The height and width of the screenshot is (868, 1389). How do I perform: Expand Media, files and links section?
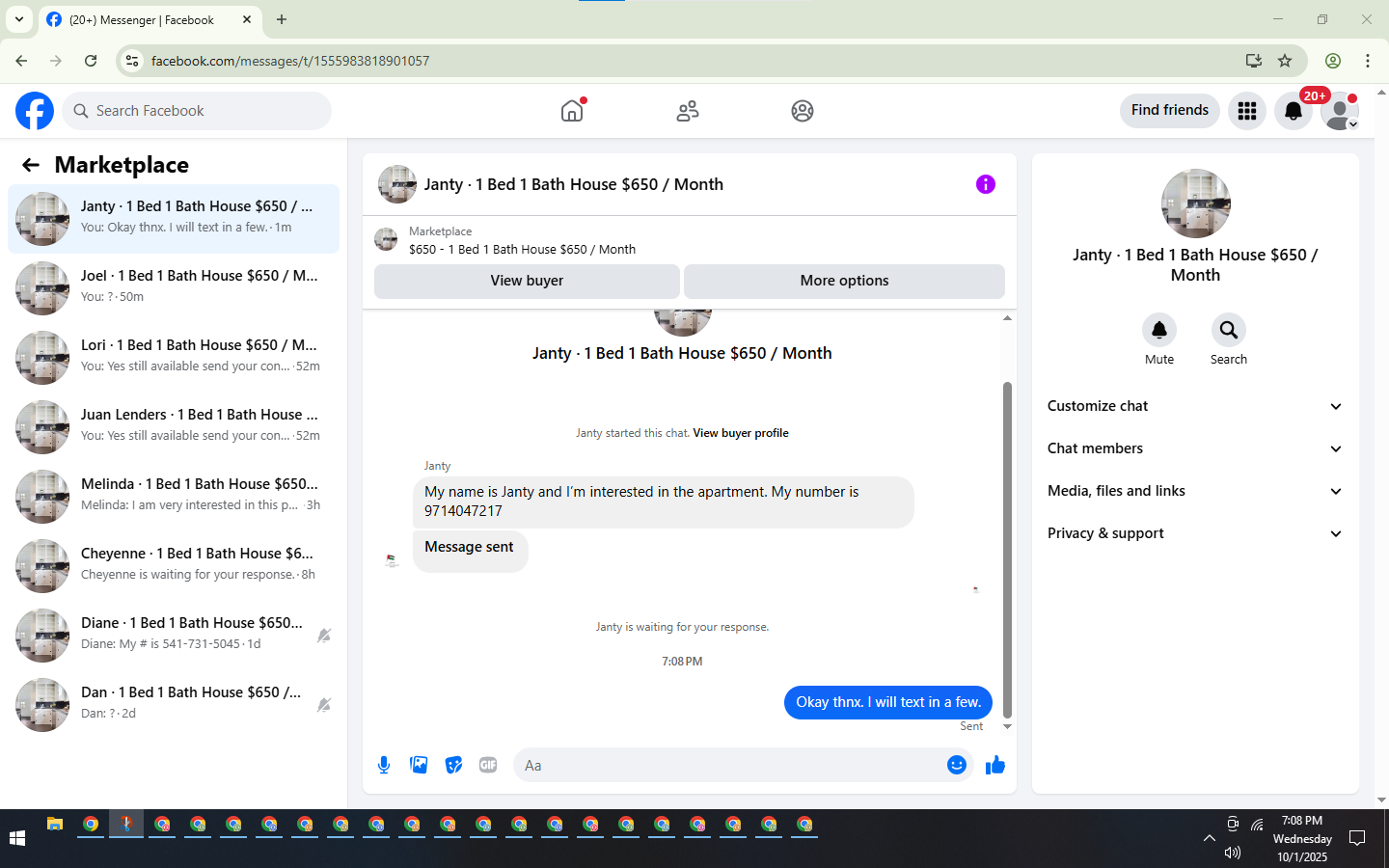coord(1195,491)
